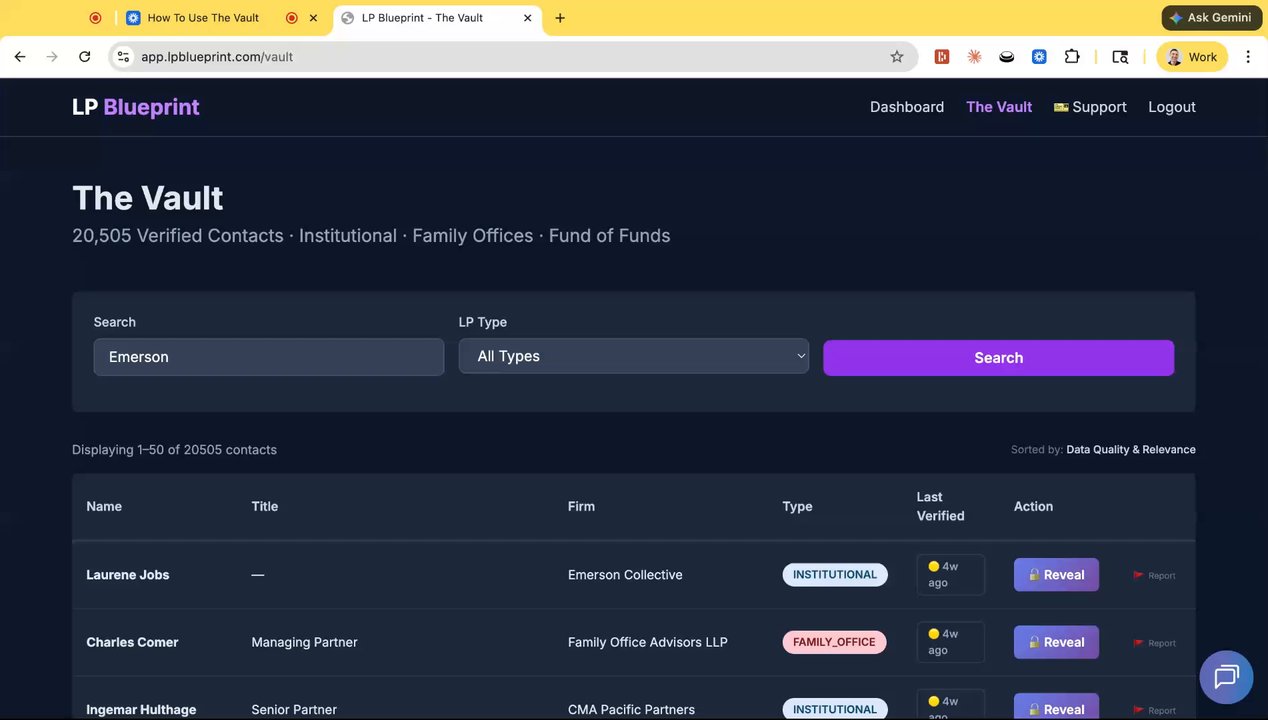Screen dimensions: 1268x720
Task: Switch to the How To Use The Vault tab
Action: [203, 18]
